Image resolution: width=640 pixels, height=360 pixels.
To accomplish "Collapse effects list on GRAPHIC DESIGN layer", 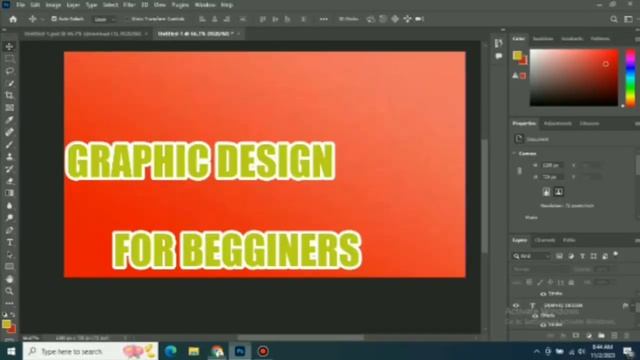I will [633, 305].
